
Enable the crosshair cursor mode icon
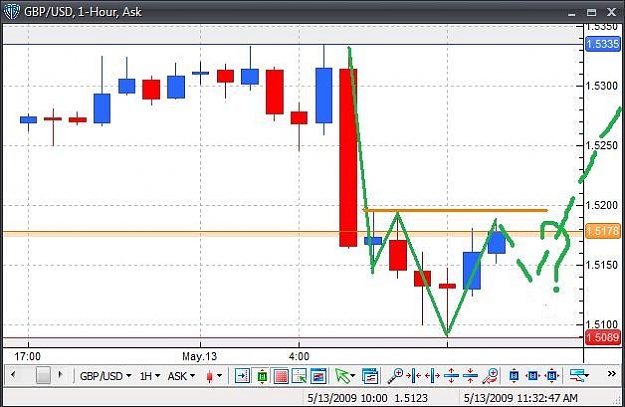coord(299,376)
